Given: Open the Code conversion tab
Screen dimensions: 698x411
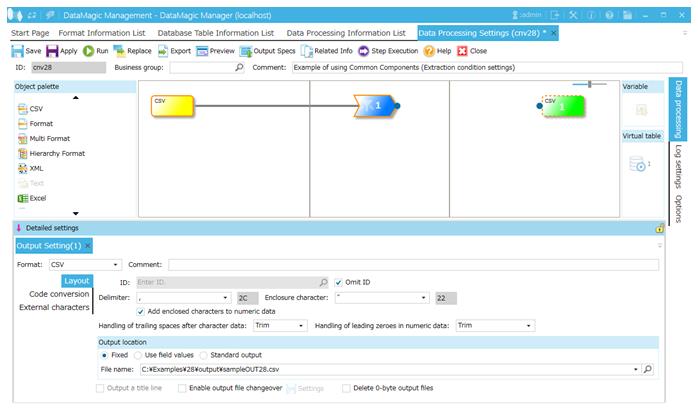Looking at the screenshot, I should point(59,294).
